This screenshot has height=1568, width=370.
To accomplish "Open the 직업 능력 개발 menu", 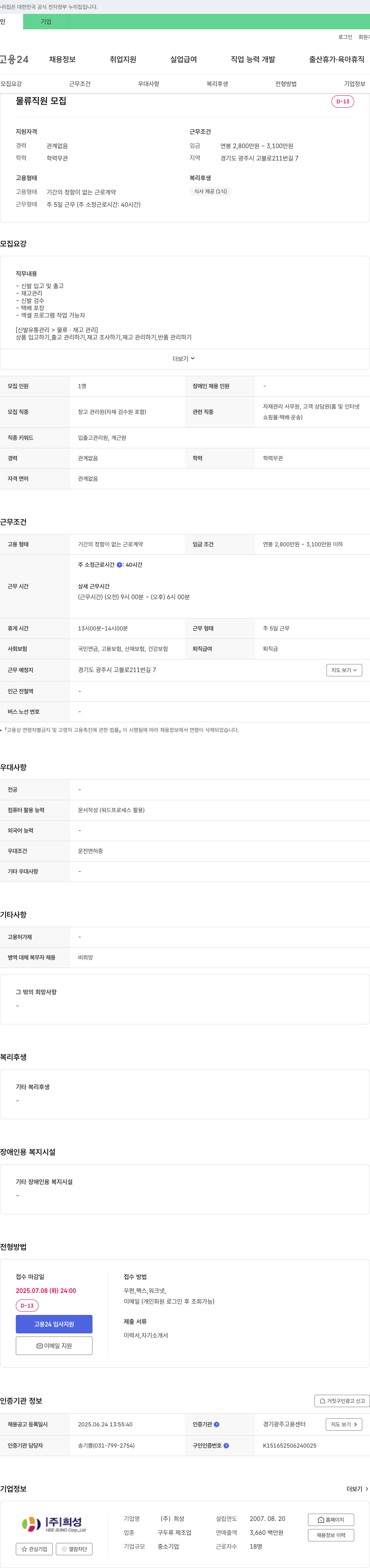I will point(253,59).
